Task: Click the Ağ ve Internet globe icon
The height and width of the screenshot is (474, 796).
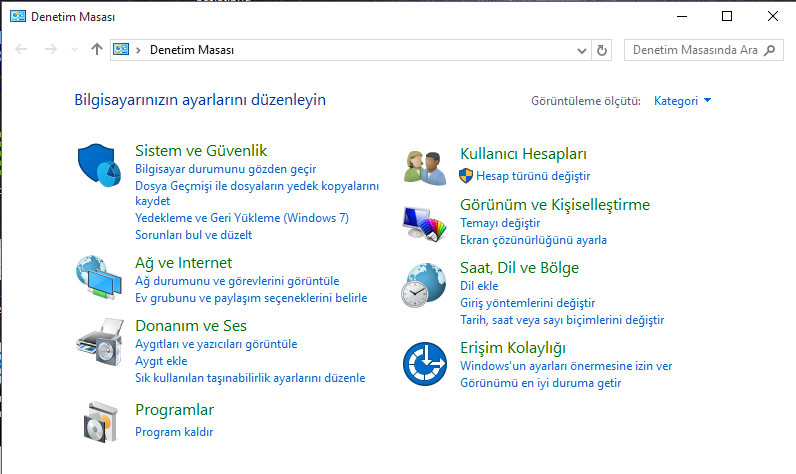Action: click(x=100, y=277)
